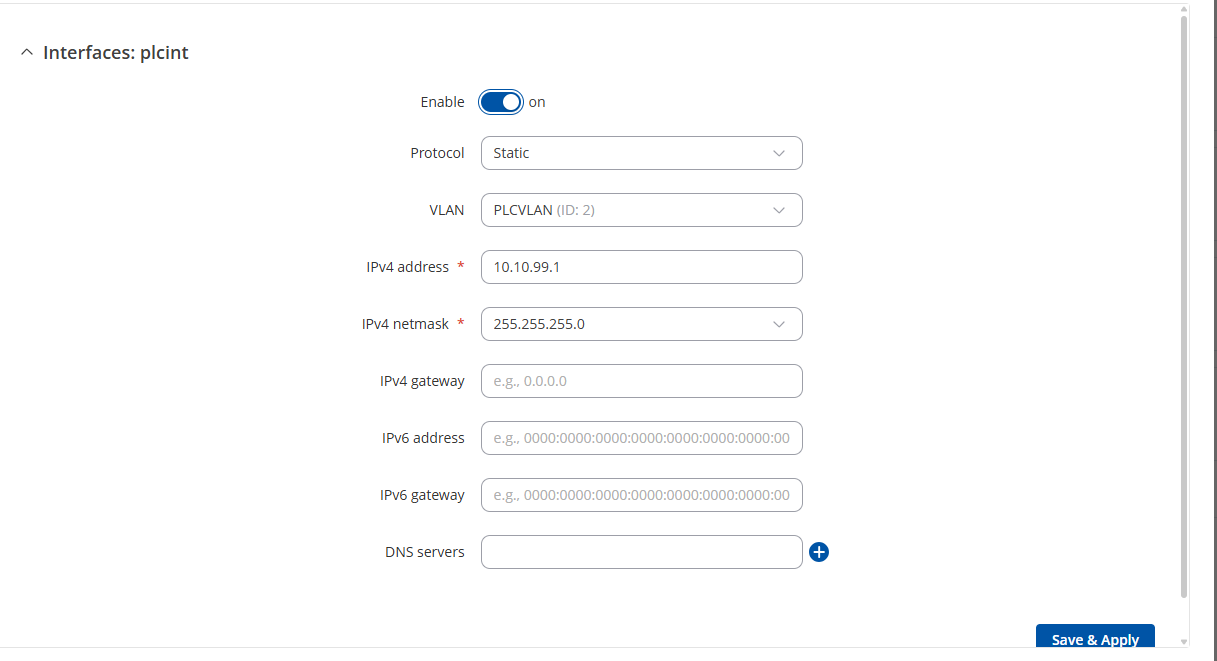1217x661 pixels.
Task: Click the scrollbar down arrow
Action: pos(1185,641)
